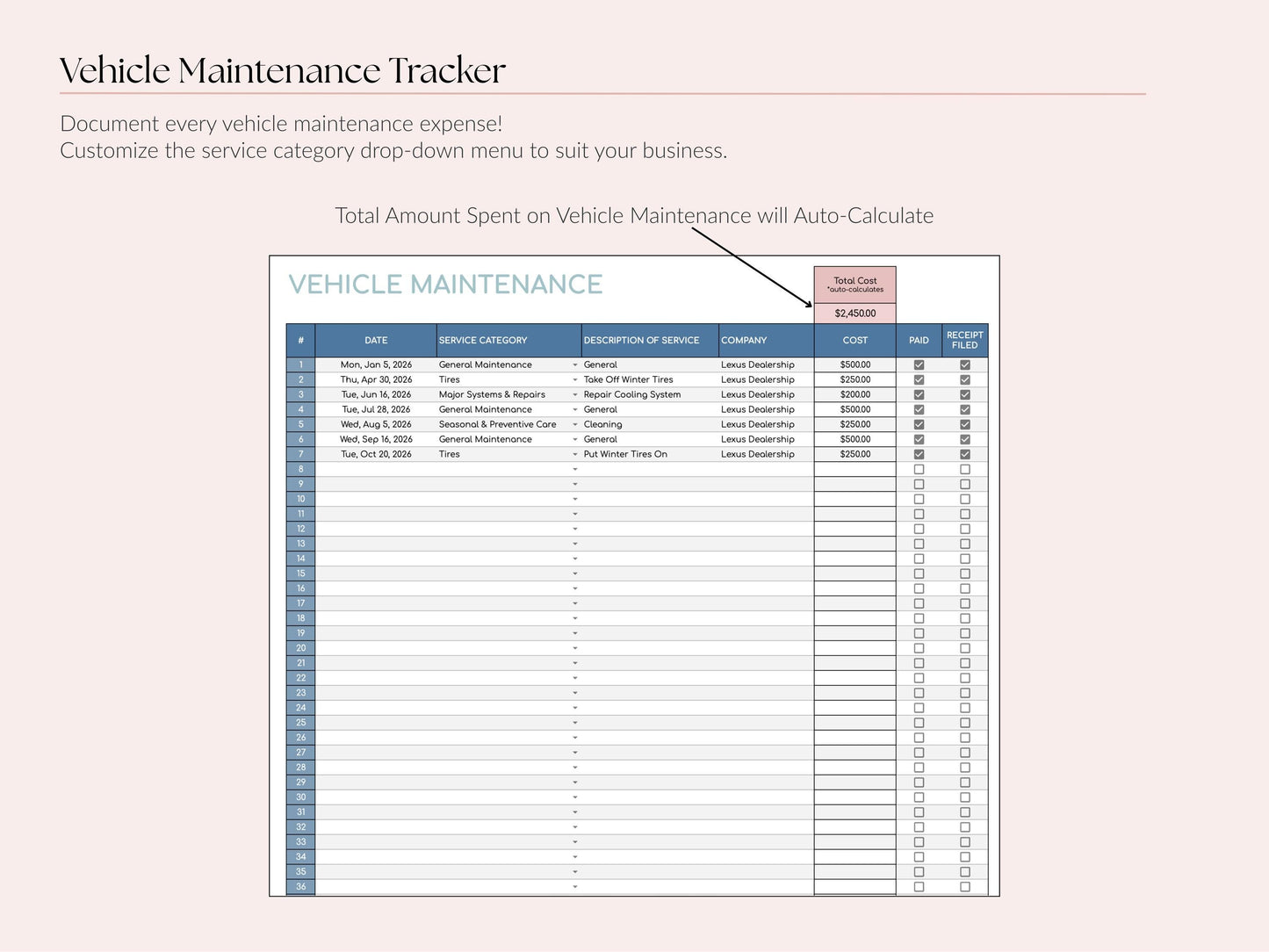Uncheck Paid checkbox for row 1
The height and width of the screenshot is (952, 1269).
(x=919, y=364)
